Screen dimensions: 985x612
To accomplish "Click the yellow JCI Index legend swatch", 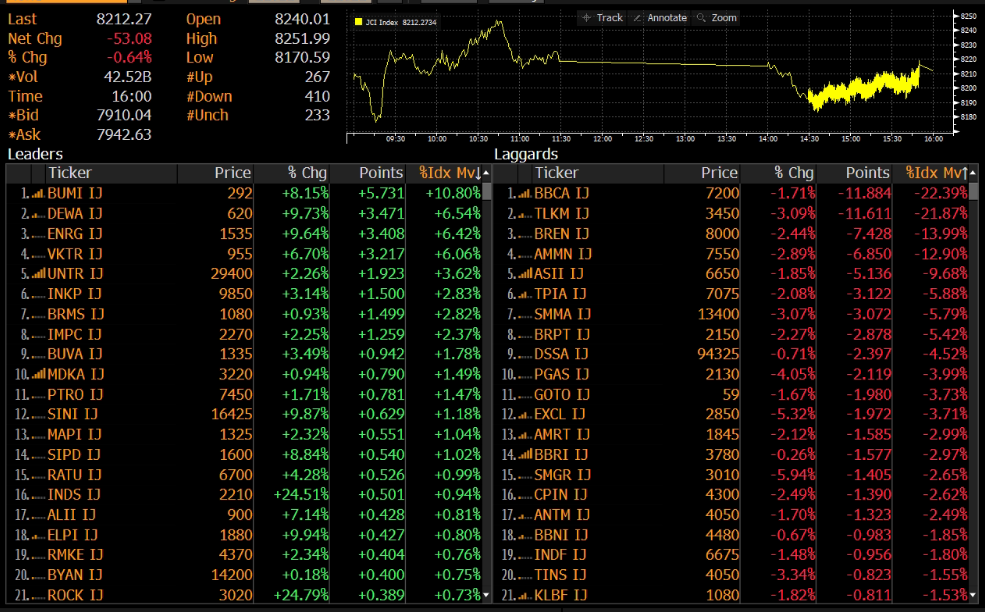I will click(x=359, y=20).
